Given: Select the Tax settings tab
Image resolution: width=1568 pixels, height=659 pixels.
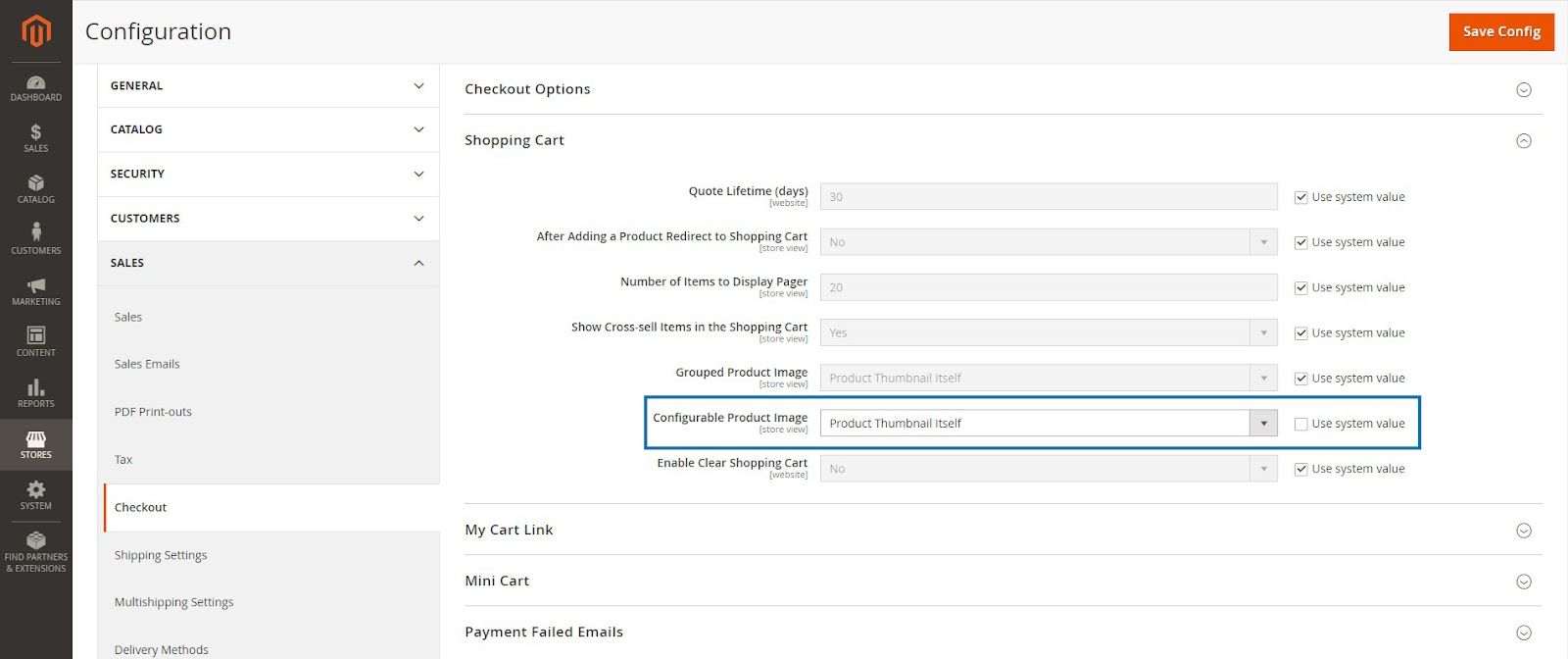Looking at the screenshot, I should [123, 459].
